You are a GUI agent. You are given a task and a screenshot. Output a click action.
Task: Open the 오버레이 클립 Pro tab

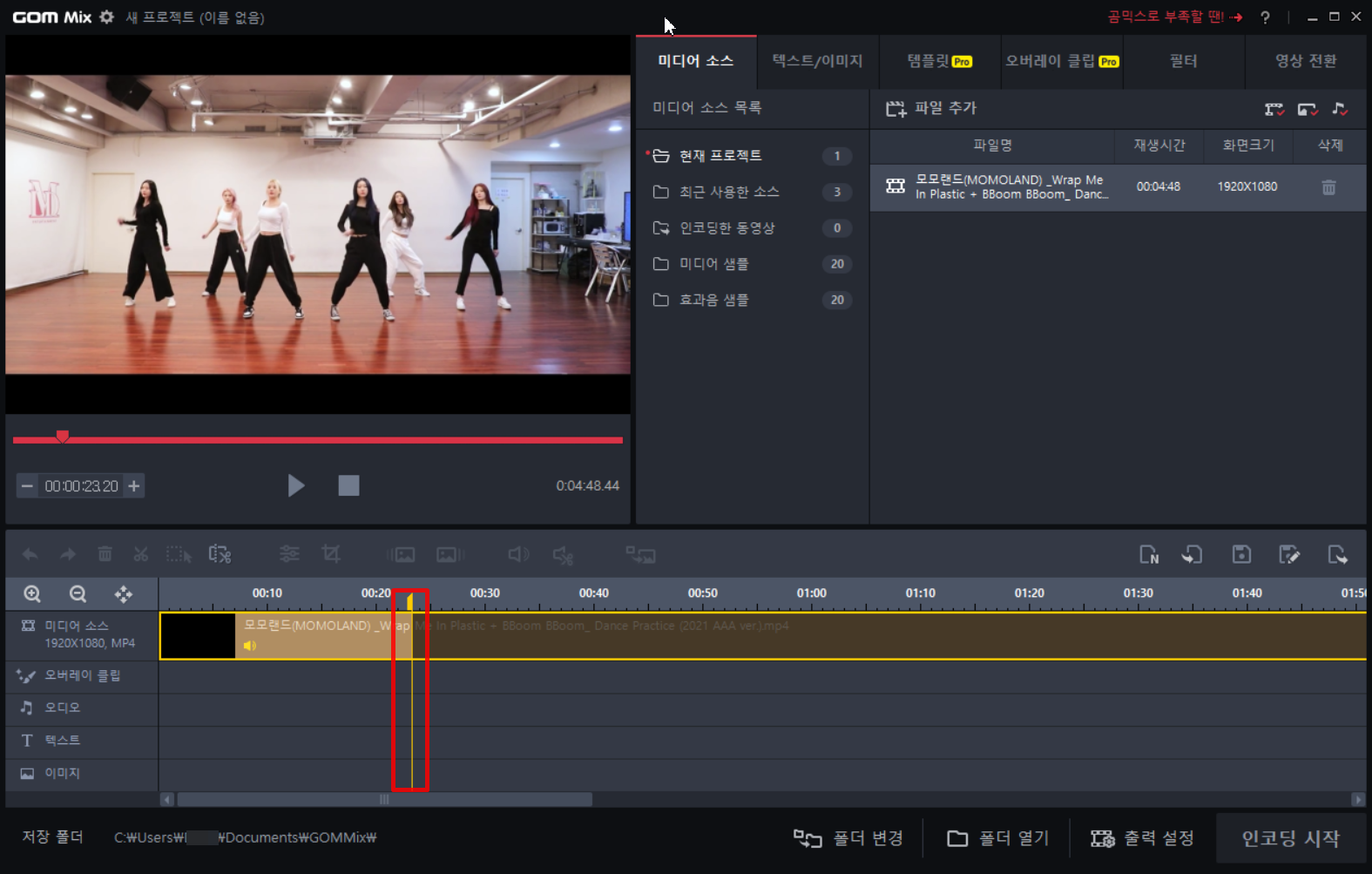1062,61
